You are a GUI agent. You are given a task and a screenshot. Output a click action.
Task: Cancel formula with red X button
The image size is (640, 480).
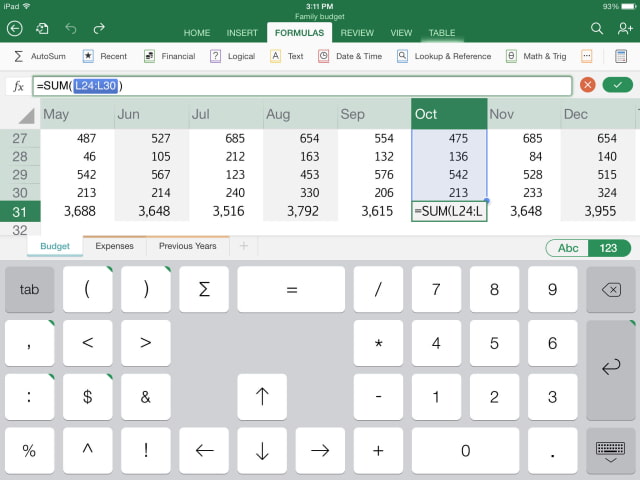587,86
